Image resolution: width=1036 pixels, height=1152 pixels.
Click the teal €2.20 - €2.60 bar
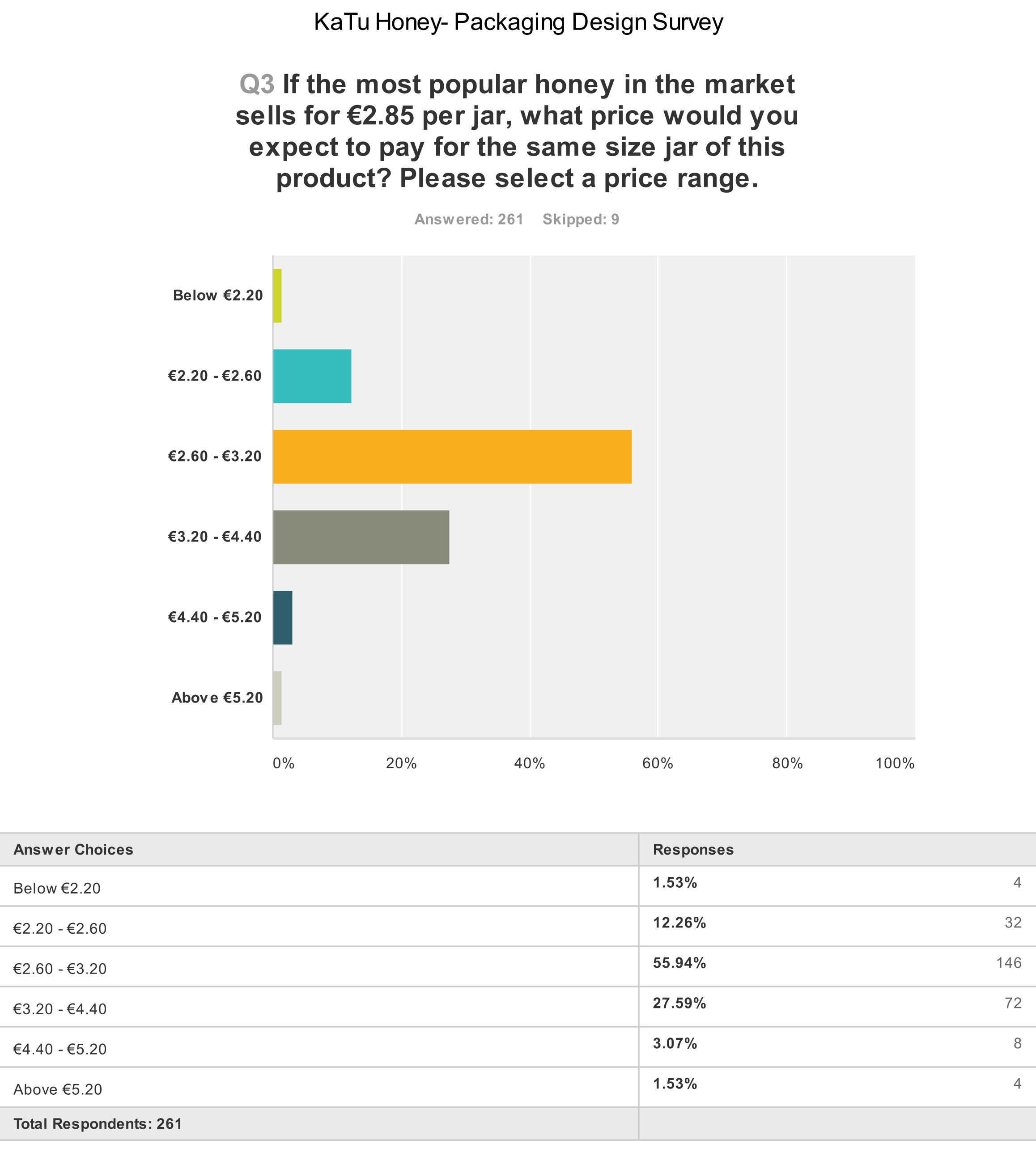312,376
